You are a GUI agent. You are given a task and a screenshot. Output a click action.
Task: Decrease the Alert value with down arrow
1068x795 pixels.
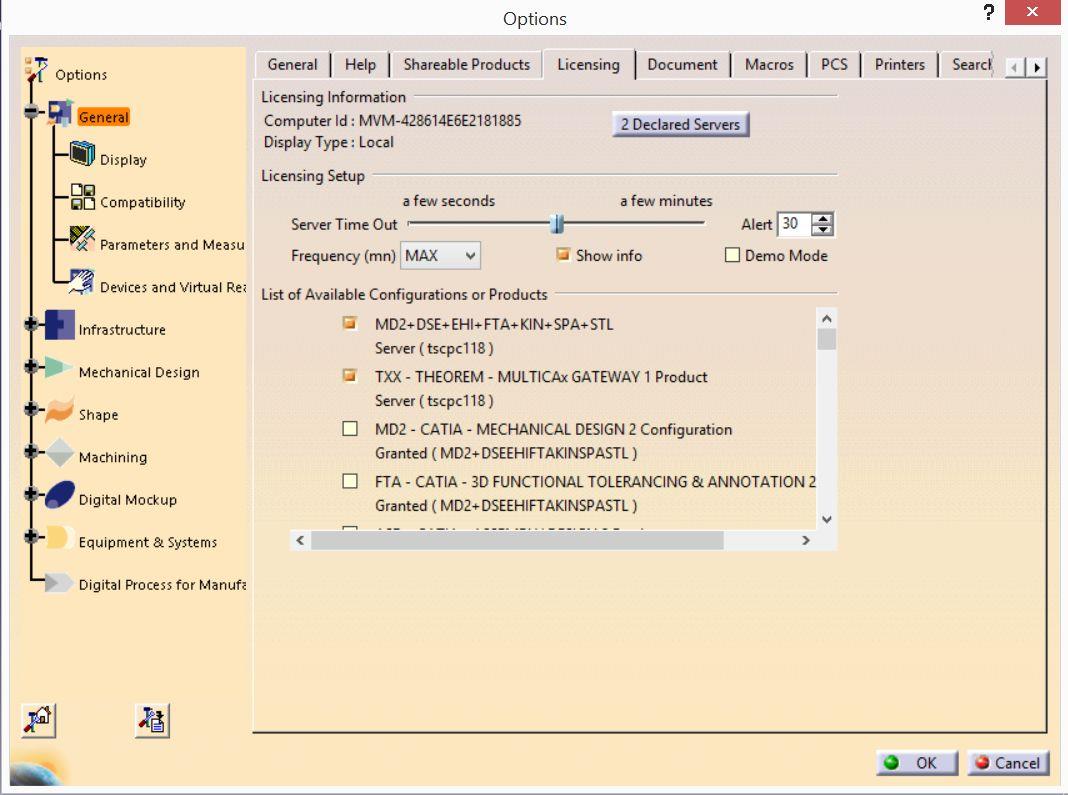pyautogui.click(x=823, y=230)
